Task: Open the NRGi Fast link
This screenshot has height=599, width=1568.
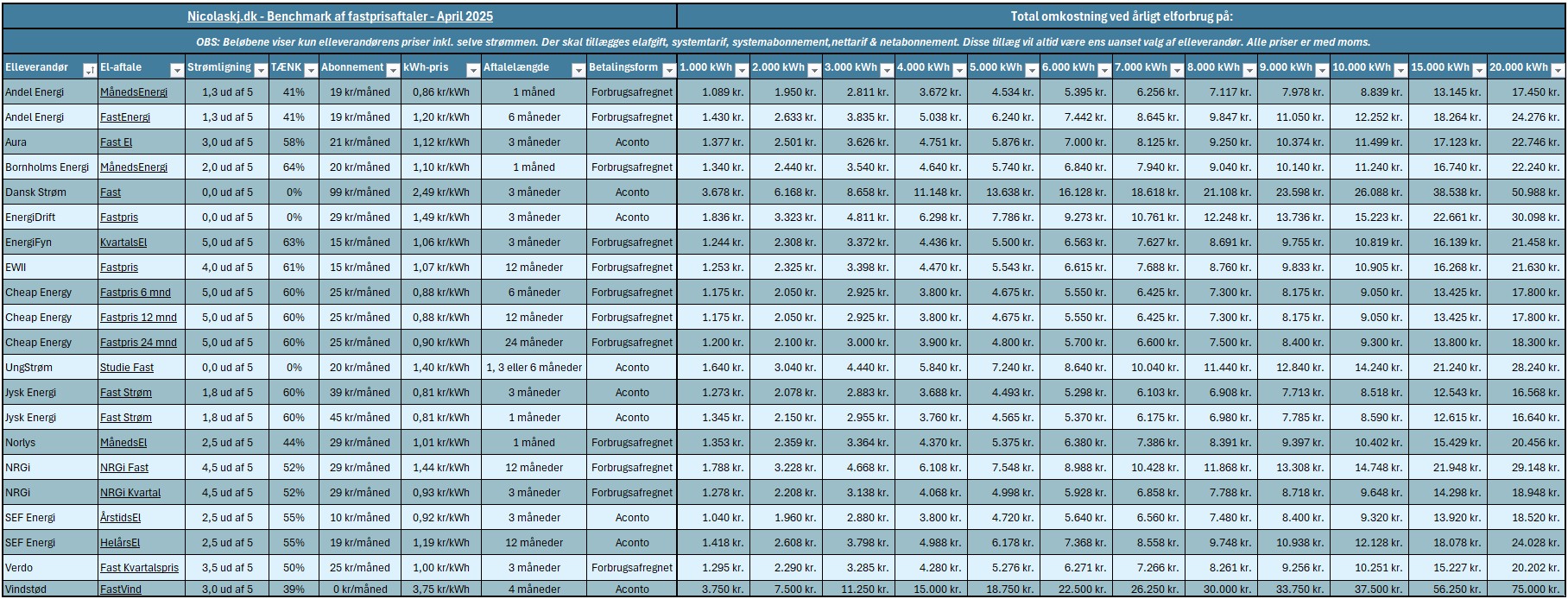Action: coord(124,468)
